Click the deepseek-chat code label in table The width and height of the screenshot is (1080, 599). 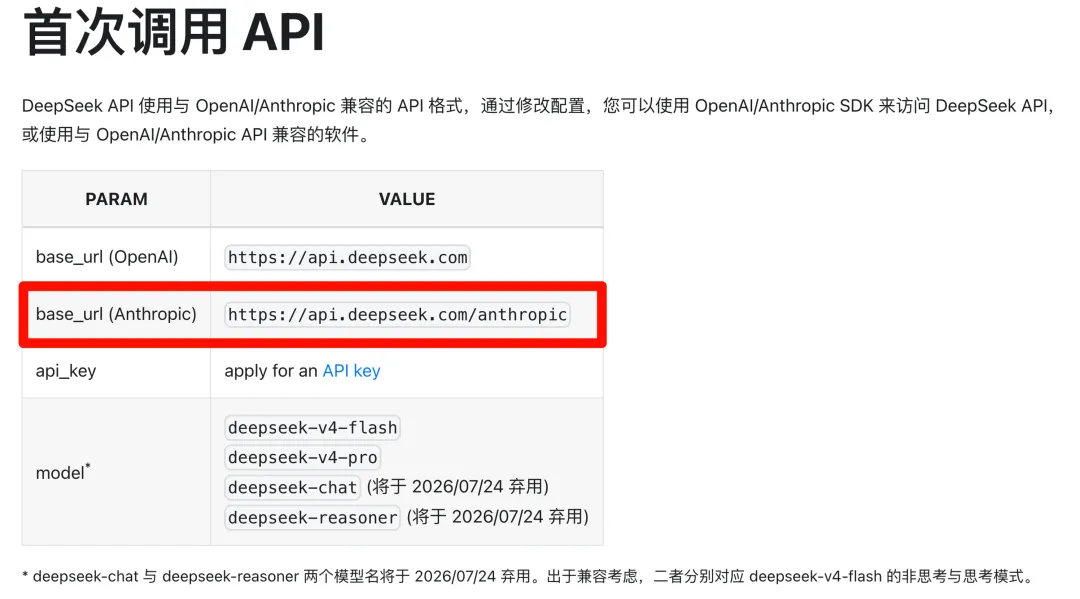point(292,488)
